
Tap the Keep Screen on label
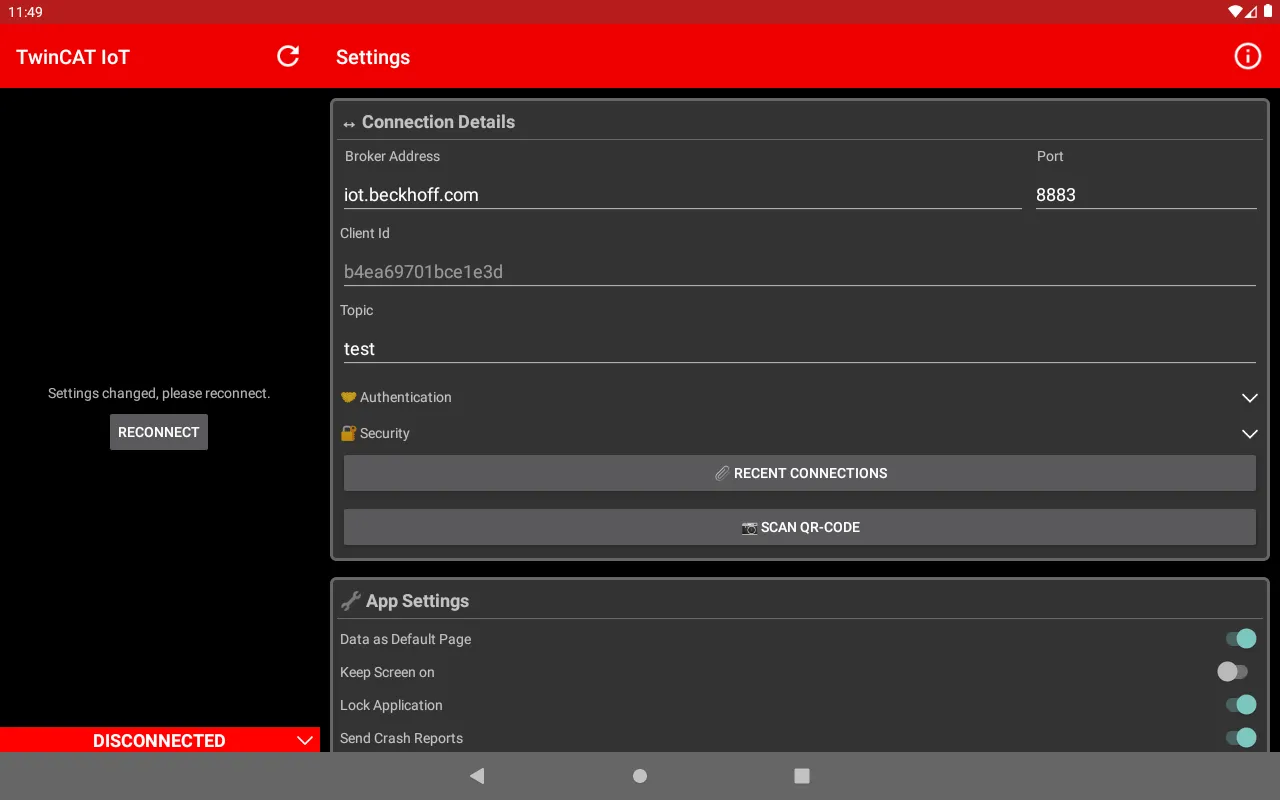[x=387, y=672]
